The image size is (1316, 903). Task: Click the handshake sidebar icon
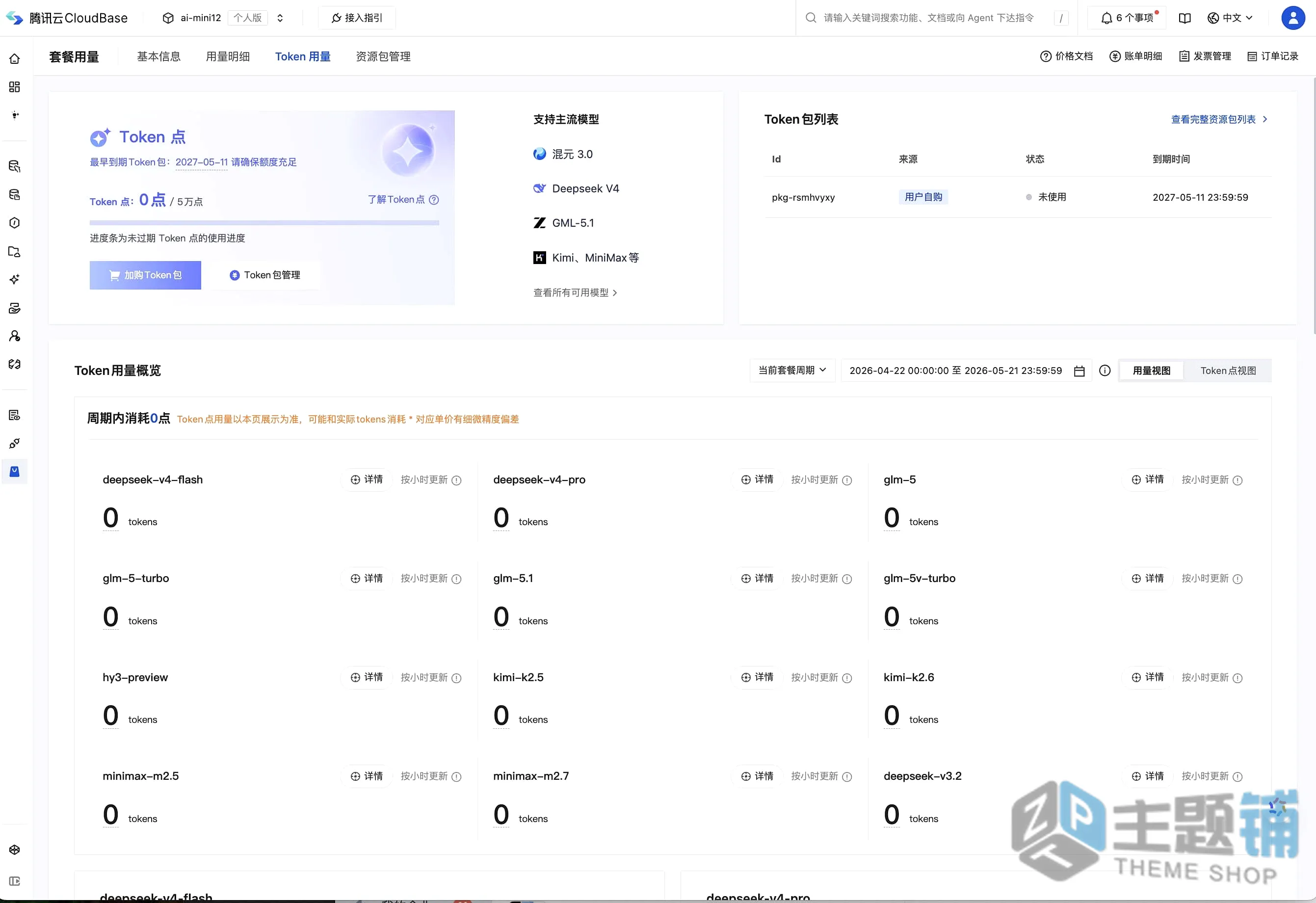[x=15, y=364]
